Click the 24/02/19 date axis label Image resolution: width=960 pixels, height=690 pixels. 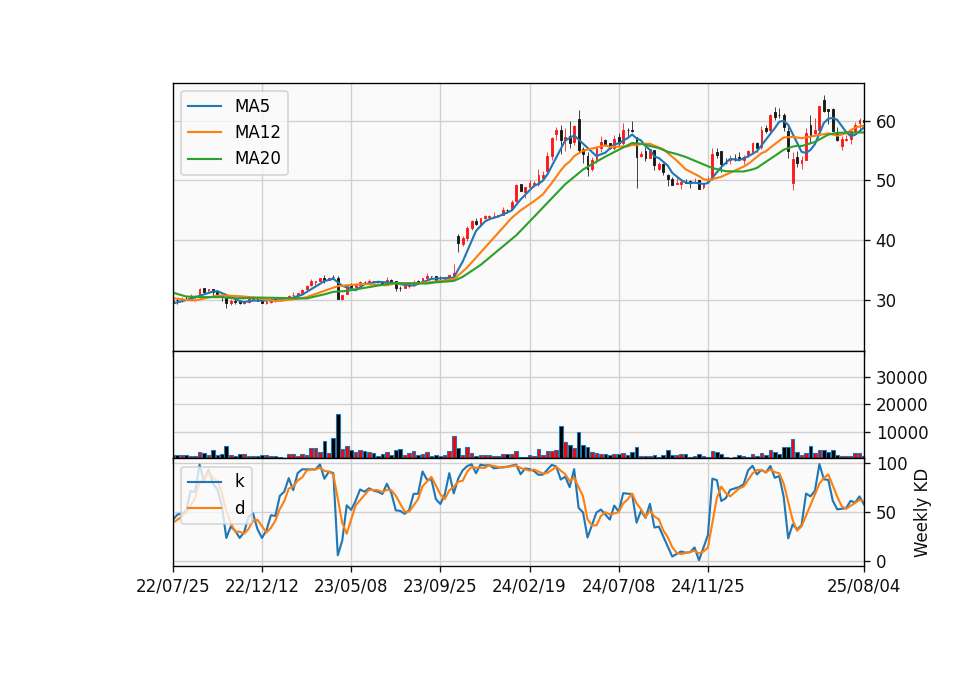[529, 586]
